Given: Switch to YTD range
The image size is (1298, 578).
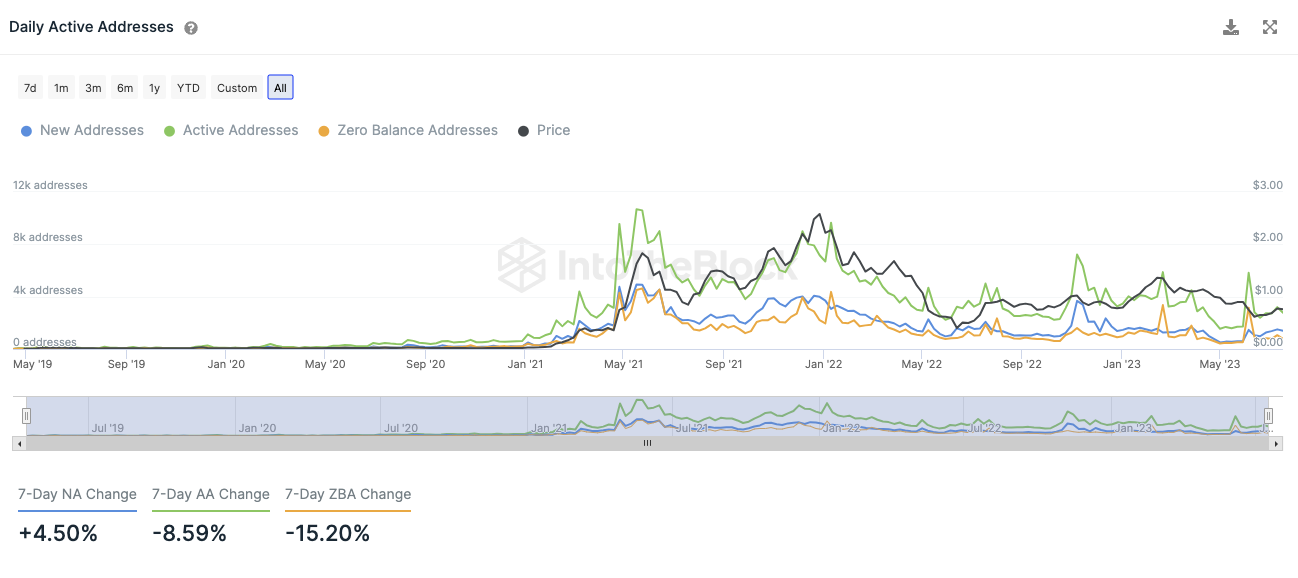Looking at the screenshot, I should [x=188, y=88].
